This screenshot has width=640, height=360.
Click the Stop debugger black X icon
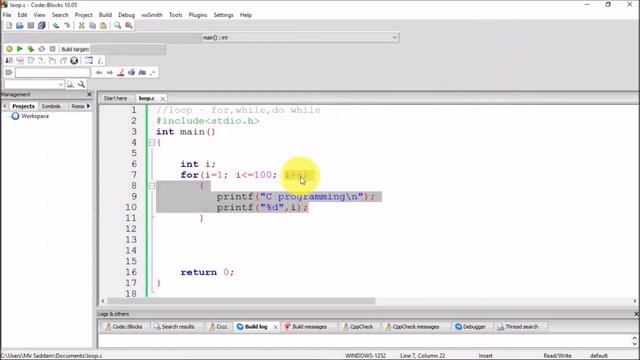click(74, 60)
